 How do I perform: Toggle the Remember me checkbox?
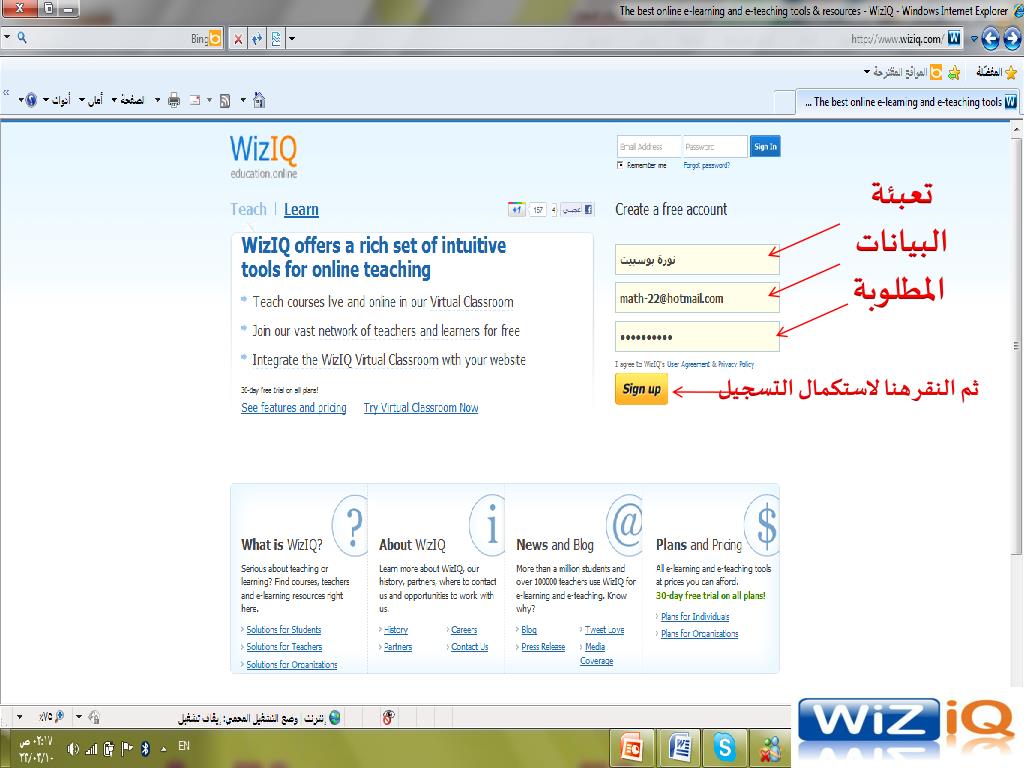click(620, 165)
